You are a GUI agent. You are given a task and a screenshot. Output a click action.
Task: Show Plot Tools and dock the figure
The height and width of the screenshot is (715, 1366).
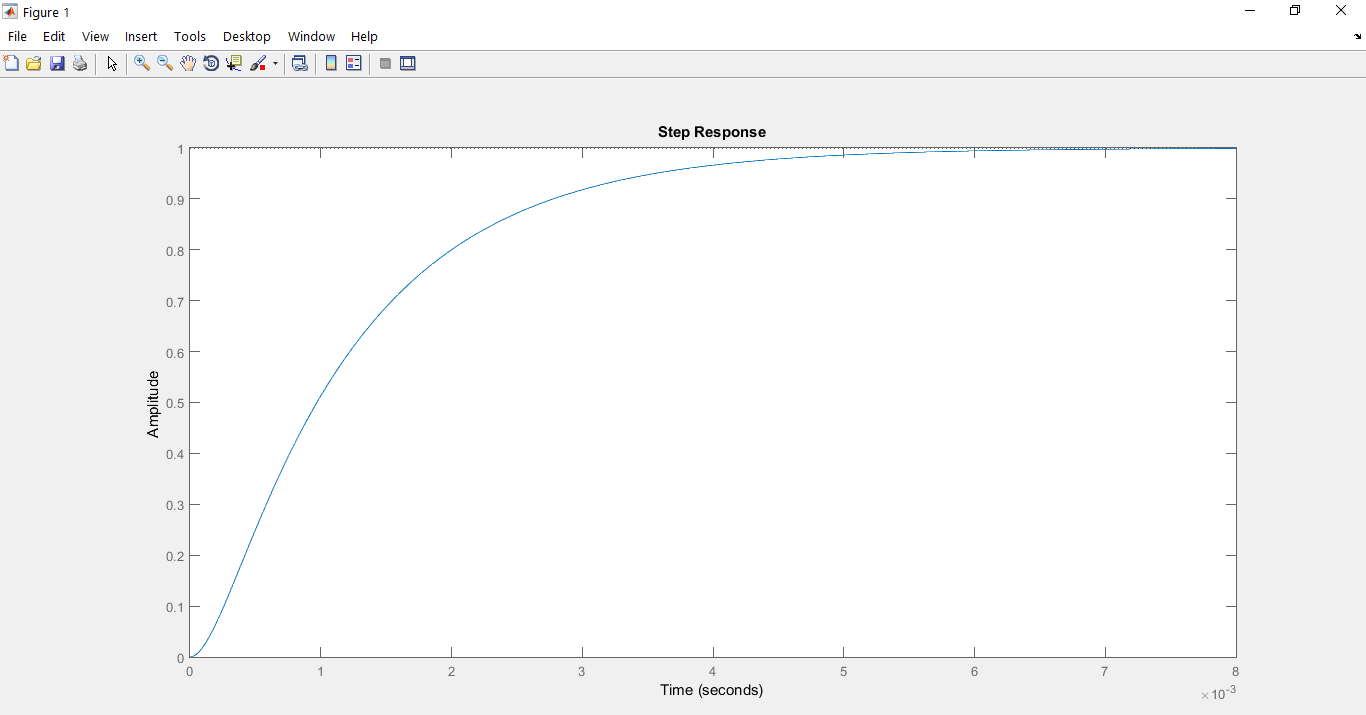pos(408,63)
